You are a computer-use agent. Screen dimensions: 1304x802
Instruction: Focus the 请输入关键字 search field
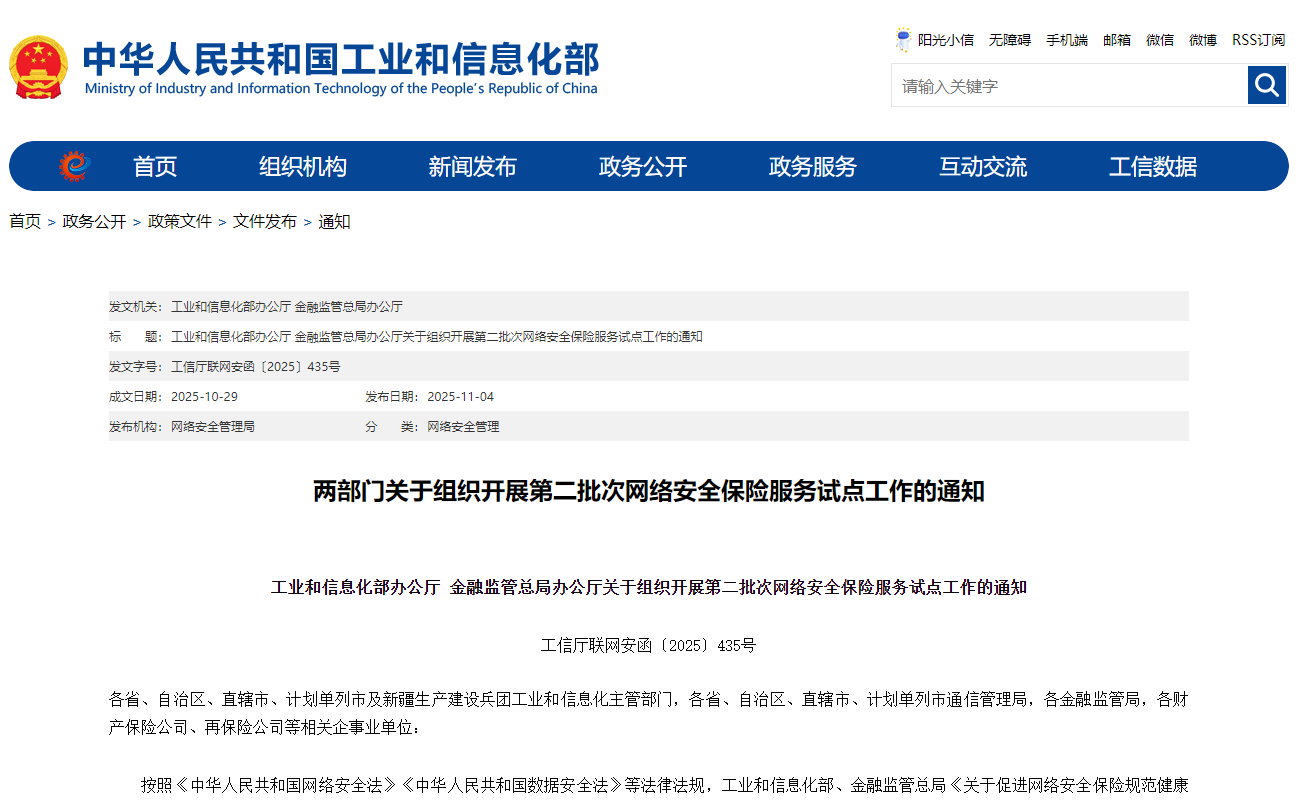(1068, 86)
